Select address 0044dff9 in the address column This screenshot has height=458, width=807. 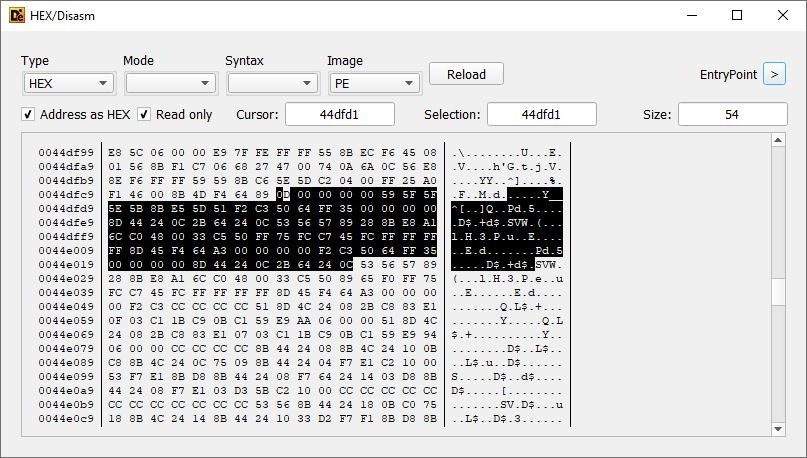[66, 236]
